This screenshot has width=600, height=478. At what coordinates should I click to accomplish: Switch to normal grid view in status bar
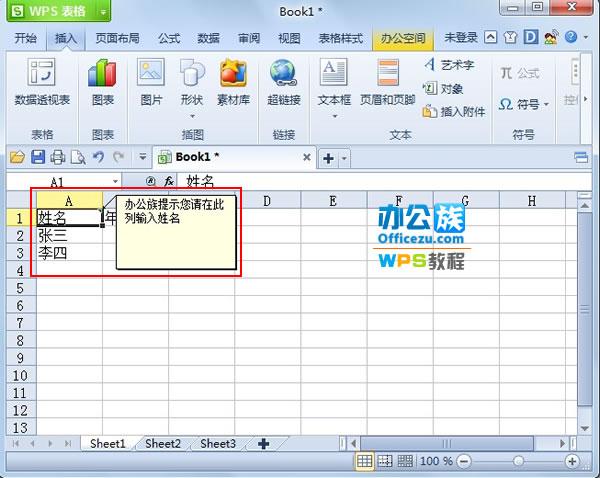[364, 461]
